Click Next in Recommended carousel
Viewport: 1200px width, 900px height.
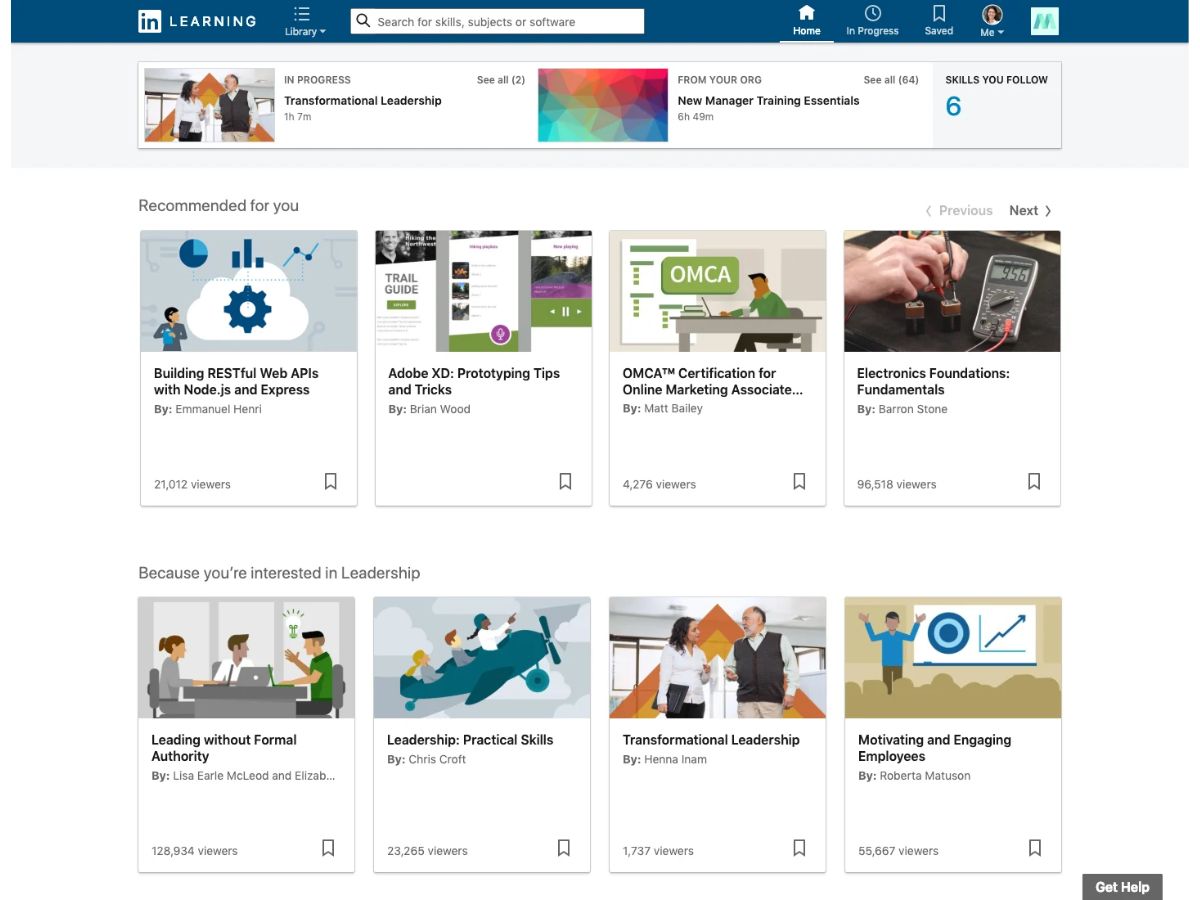coord(1030,210)
